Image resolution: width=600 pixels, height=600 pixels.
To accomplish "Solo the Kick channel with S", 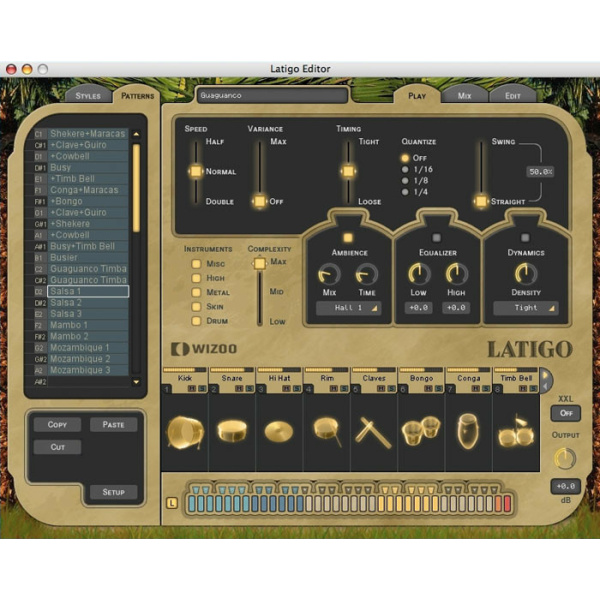I will tap(202, 388).
